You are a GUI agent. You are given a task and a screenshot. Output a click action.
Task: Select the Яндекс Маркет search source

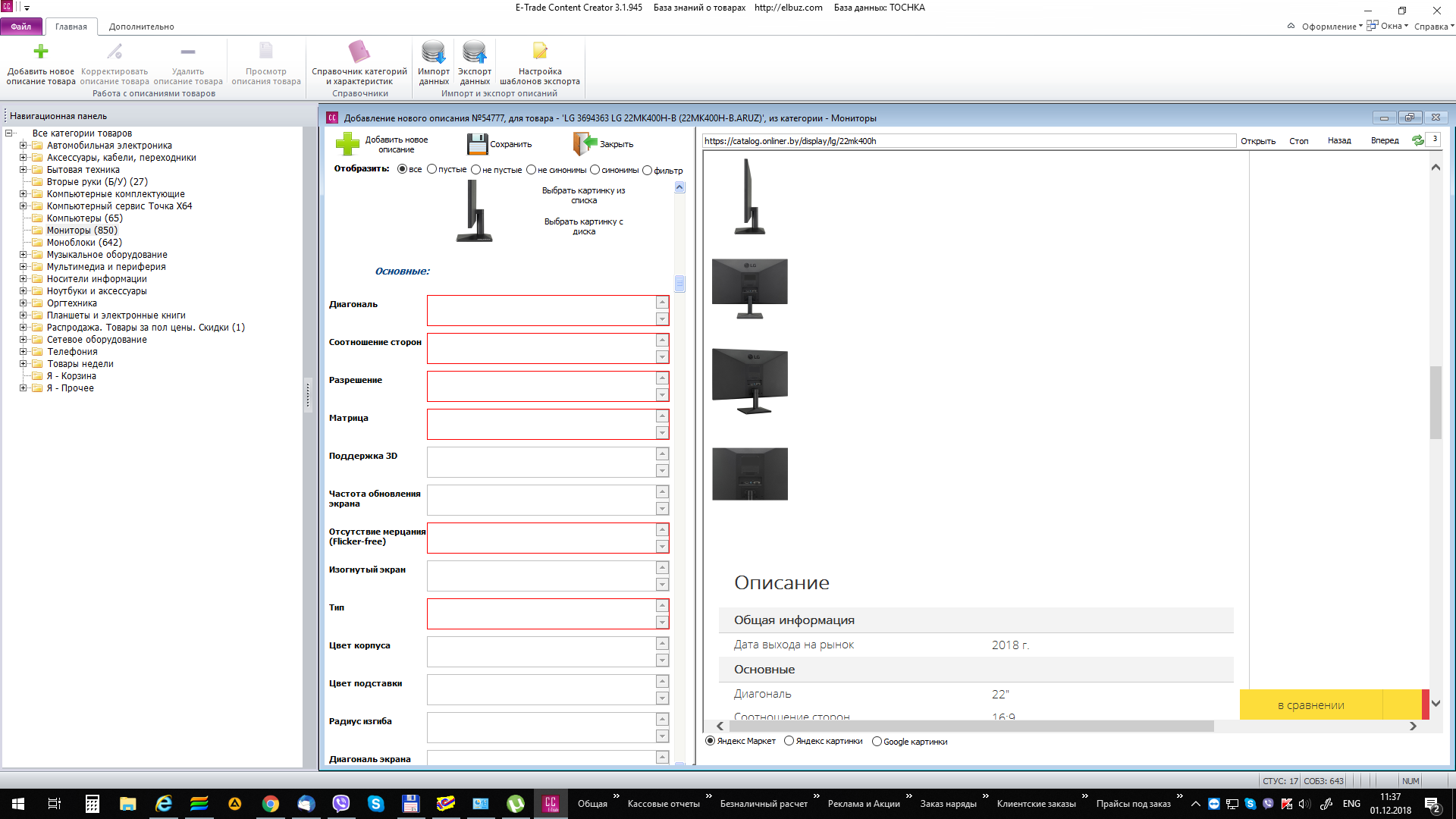[x=711, y=741]
